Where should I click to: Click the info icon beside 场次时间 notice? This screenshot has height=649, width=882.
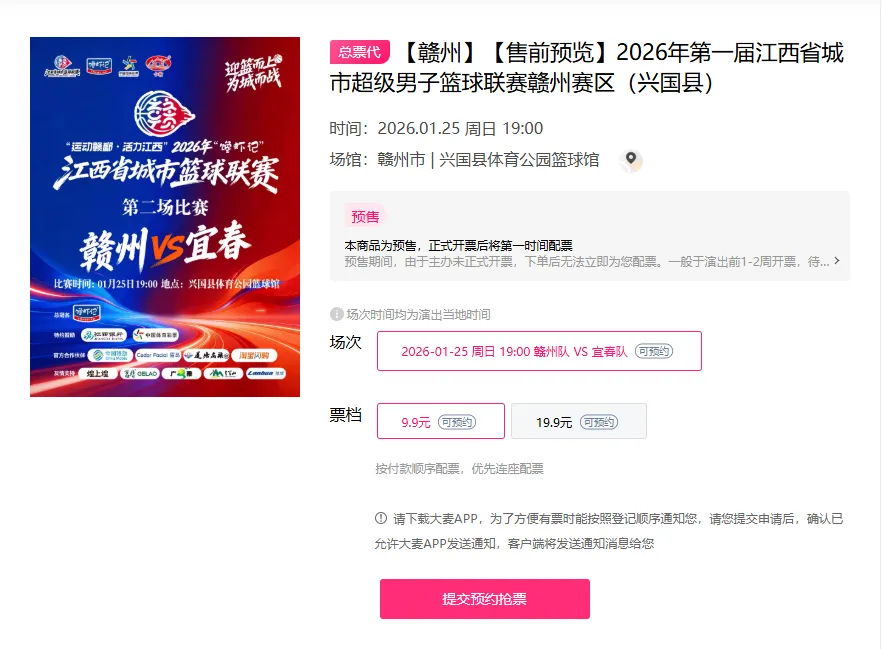coord(336,314)
